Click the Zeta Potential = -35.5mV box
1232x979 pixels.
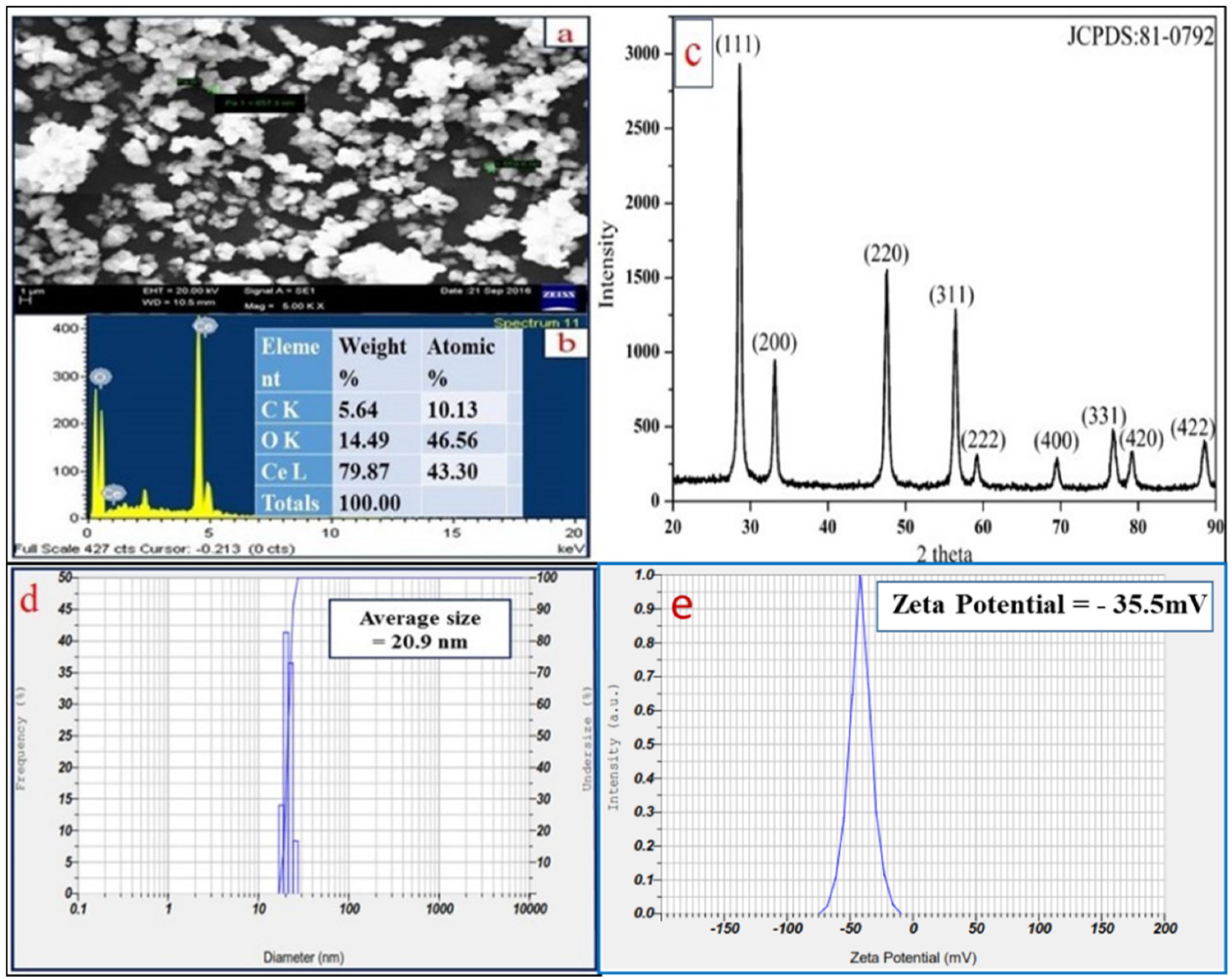tap(1045, 605)
